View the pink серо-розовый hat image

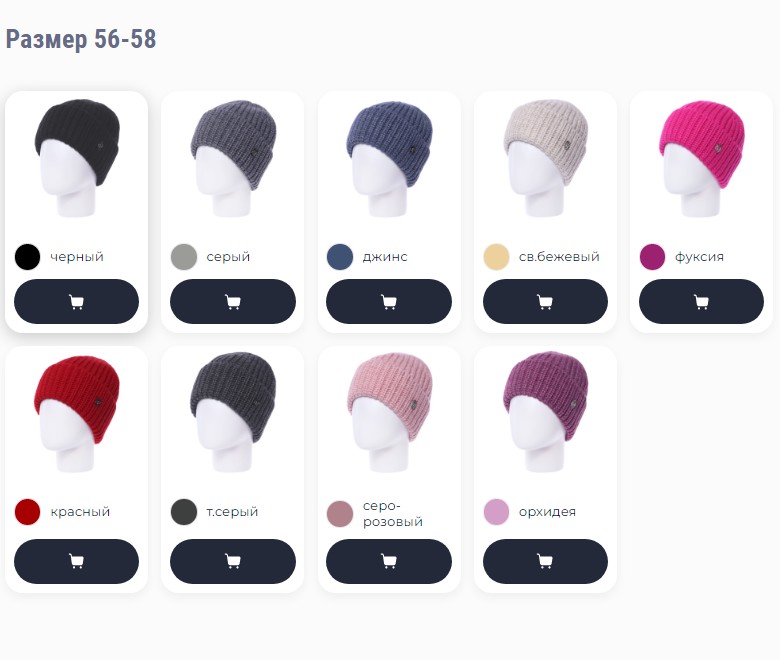coord(389,413)
